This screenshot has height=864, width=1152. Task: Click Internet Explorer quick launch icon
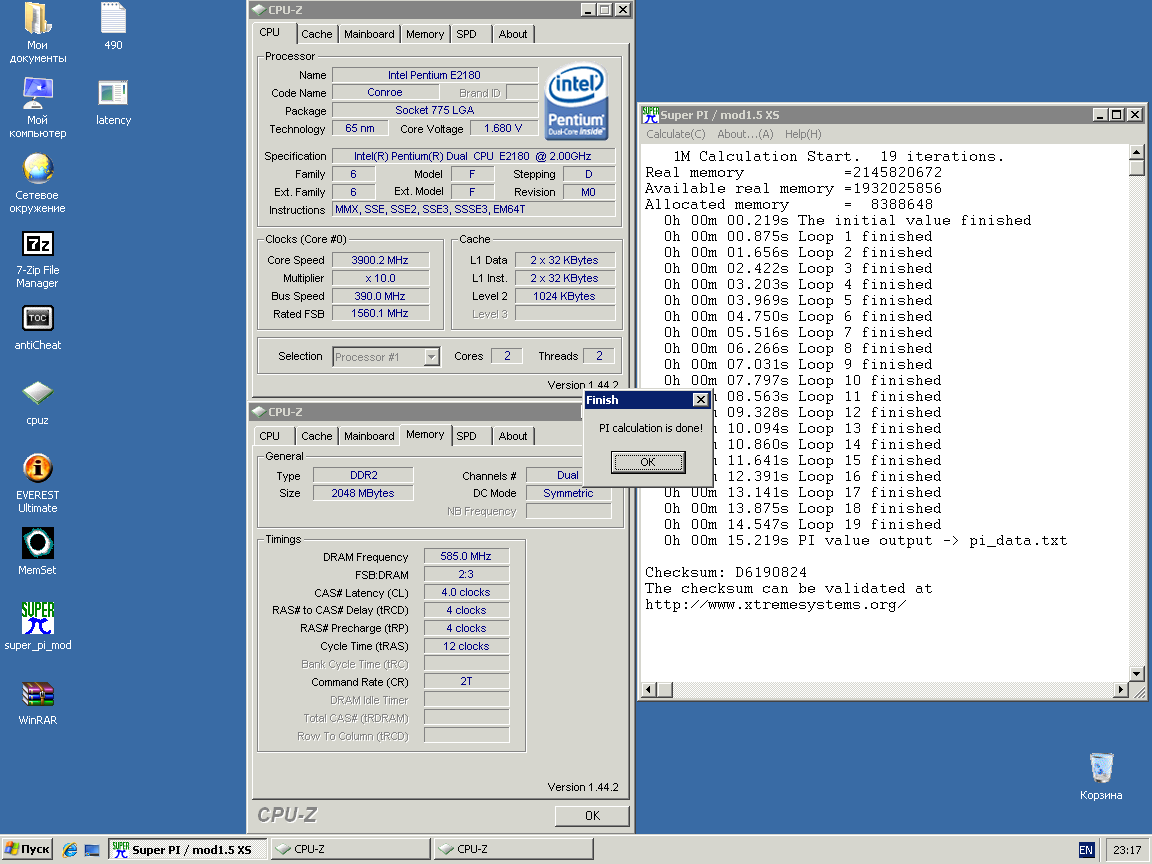click(70, 849)
